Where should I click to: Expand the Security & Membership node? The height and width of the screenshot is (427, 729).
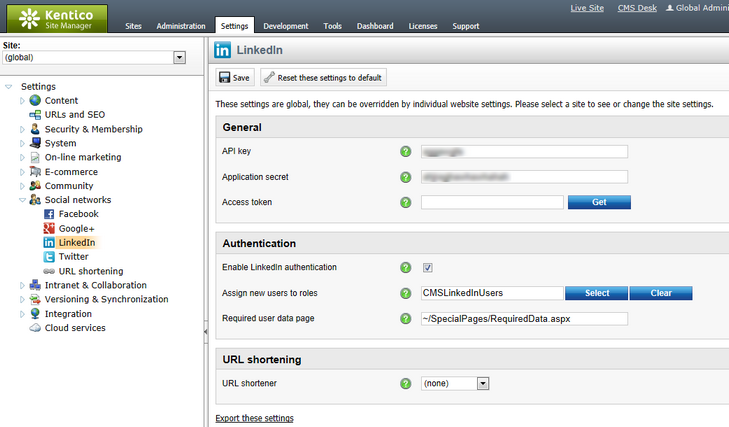coord(22,129)
